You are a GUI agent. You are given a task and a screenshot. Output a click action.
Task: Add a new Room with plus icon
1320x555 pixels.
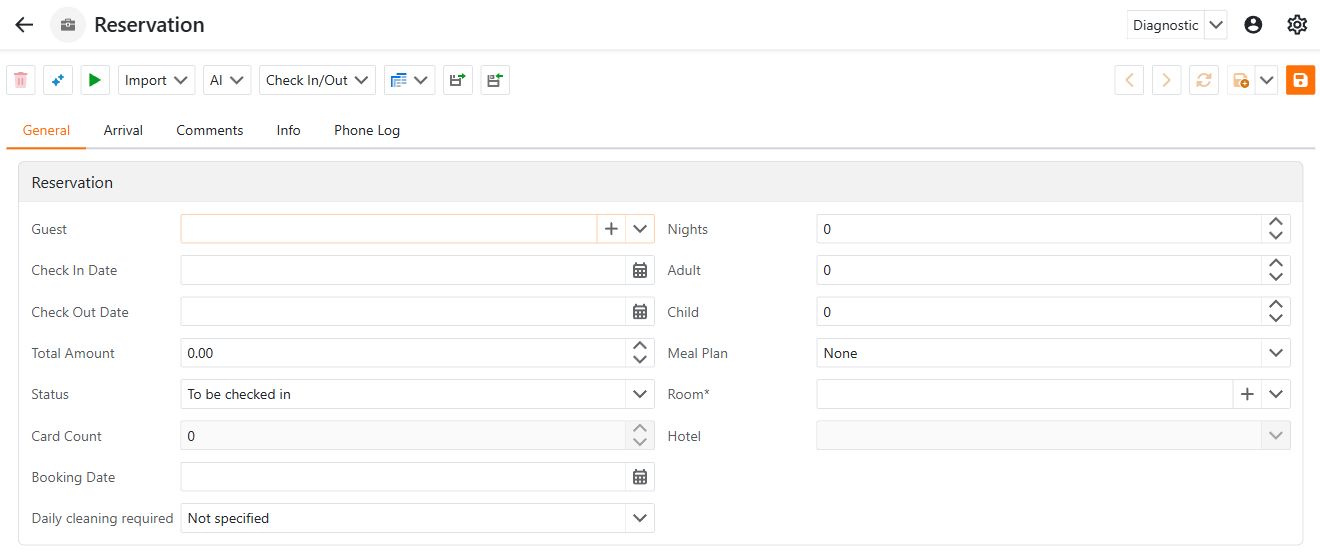coord(1247,394)
